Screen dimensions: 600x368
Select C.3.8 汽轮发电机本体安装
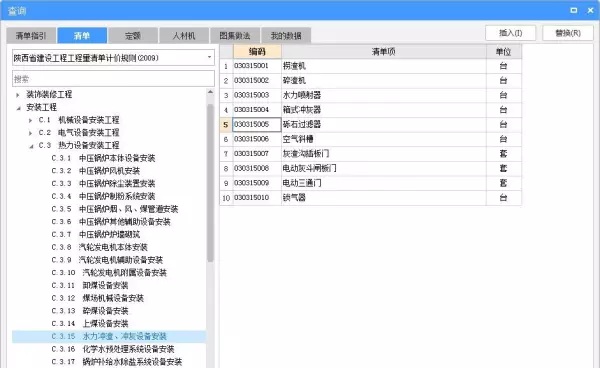[x=99, y=247]
